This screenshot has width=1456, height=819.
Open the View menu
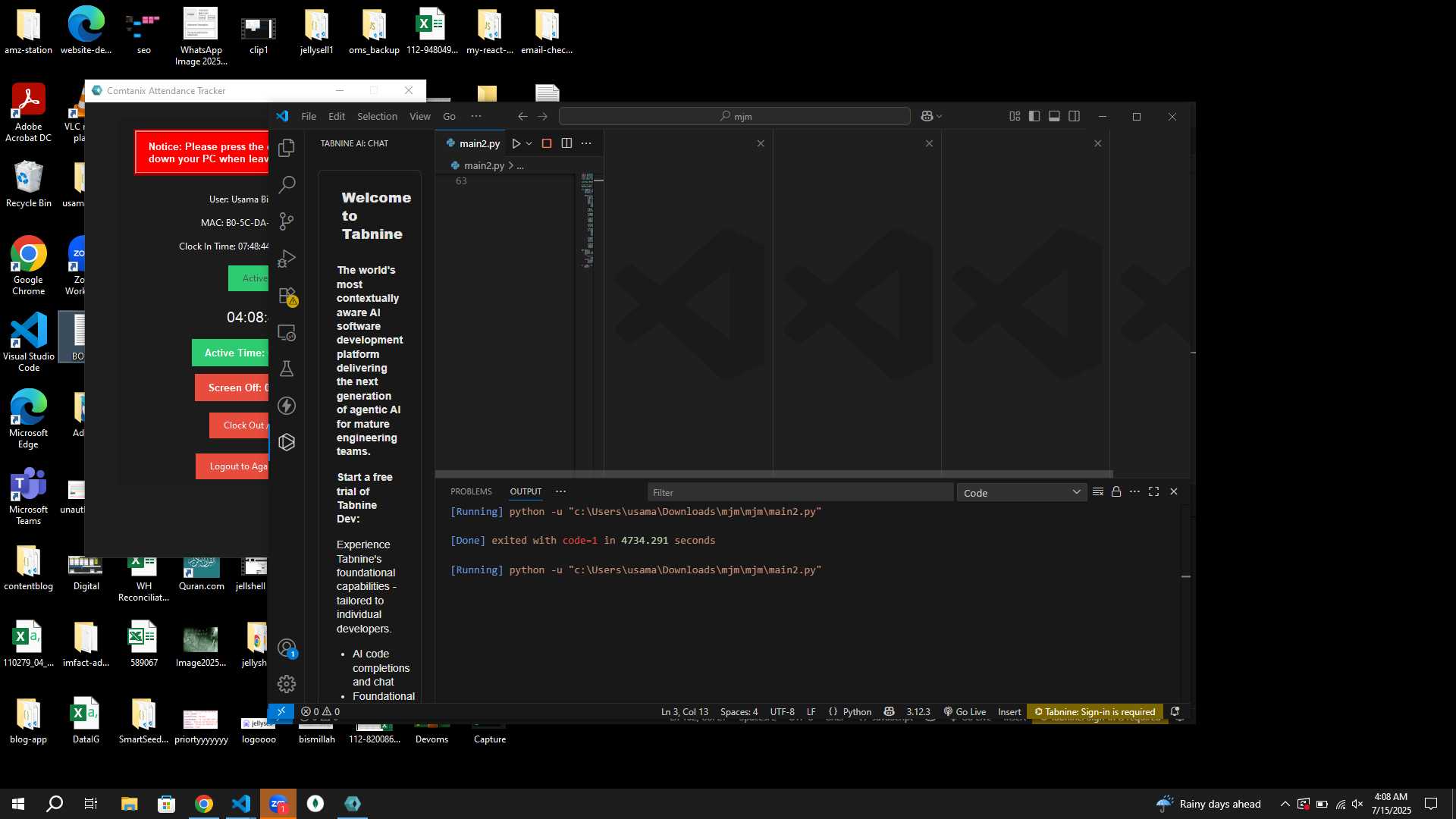[x=420, y=116]
